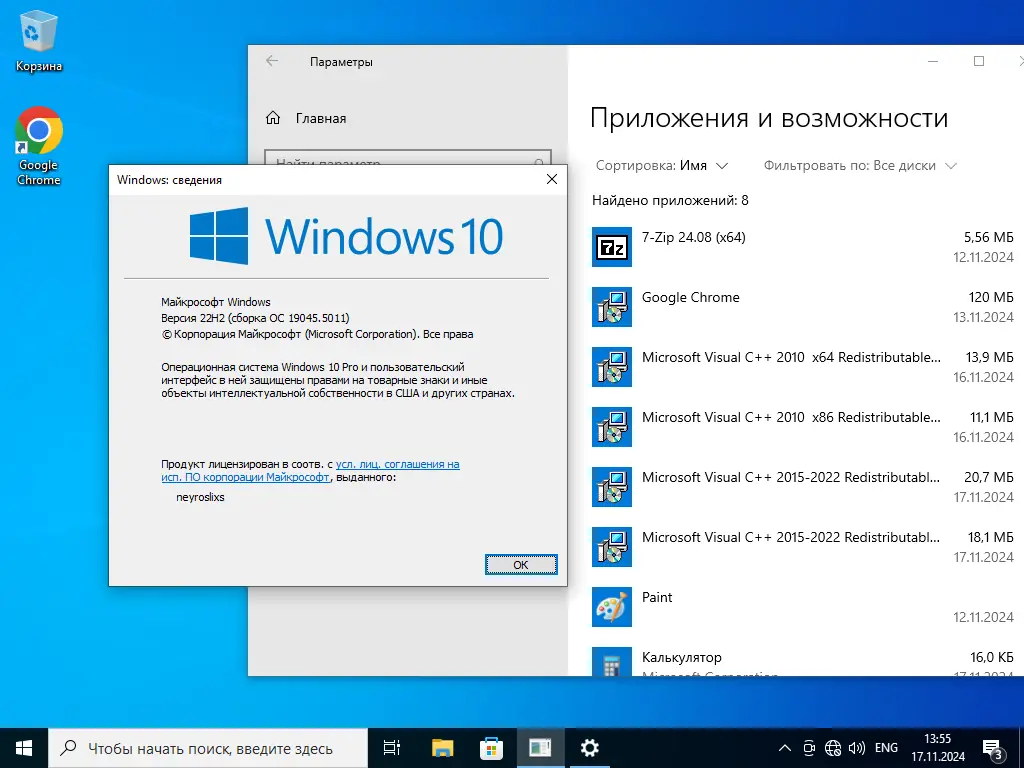Open Google Chrome desktop shortcut
Viewport: 1024px width, 768px height.
[x=39, y=146]
